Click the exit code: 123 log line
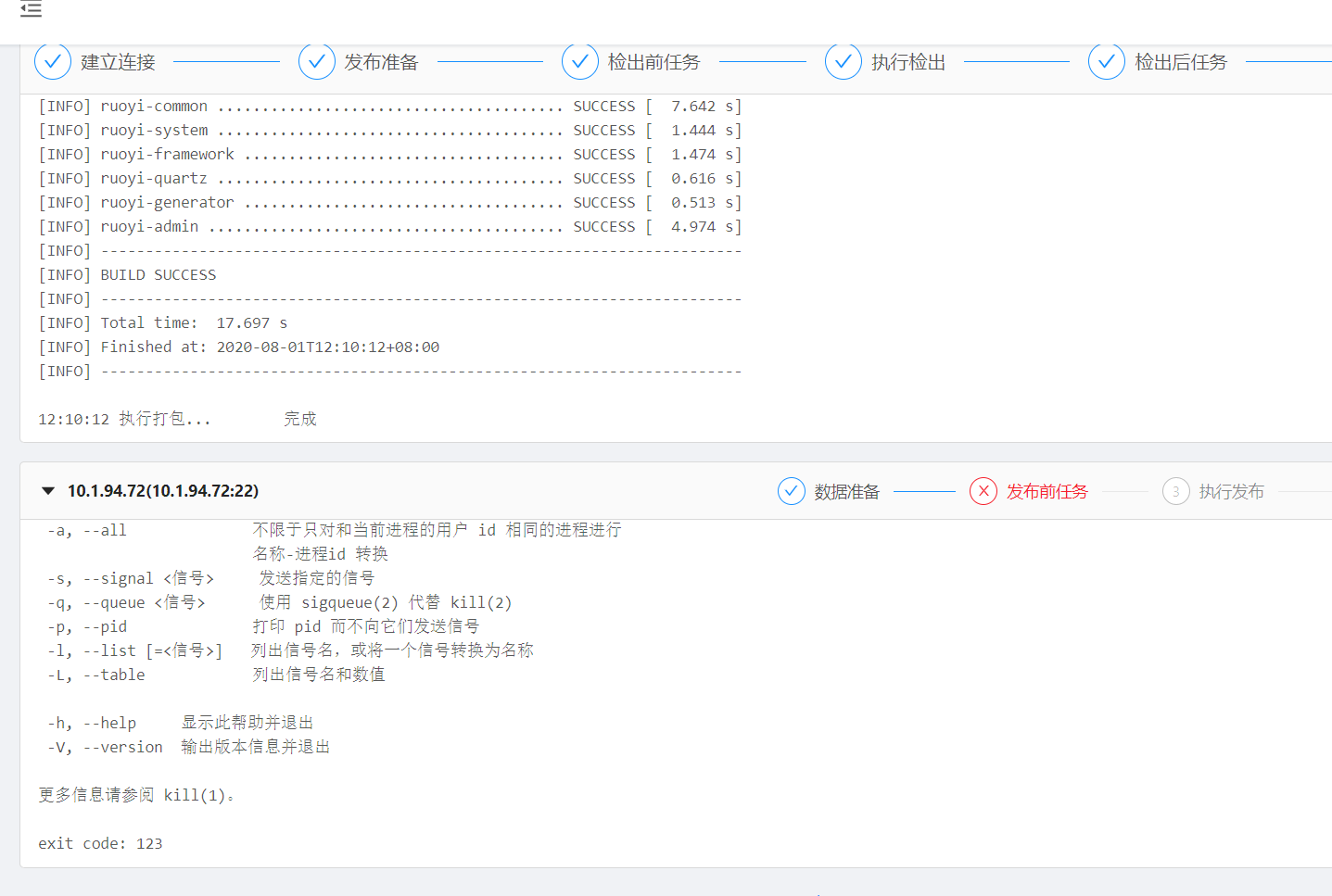Screen dimensions: 1332x896 click(100, 843)
